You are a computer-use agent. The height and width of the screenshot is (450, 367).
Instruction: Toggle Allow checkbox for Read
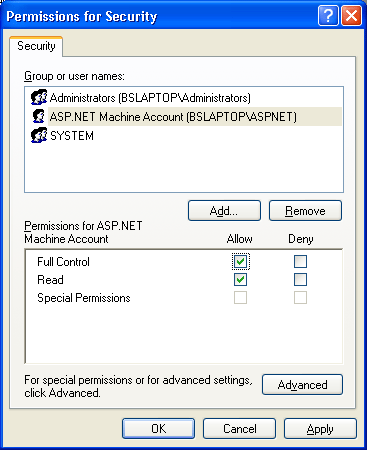point(241,280)
